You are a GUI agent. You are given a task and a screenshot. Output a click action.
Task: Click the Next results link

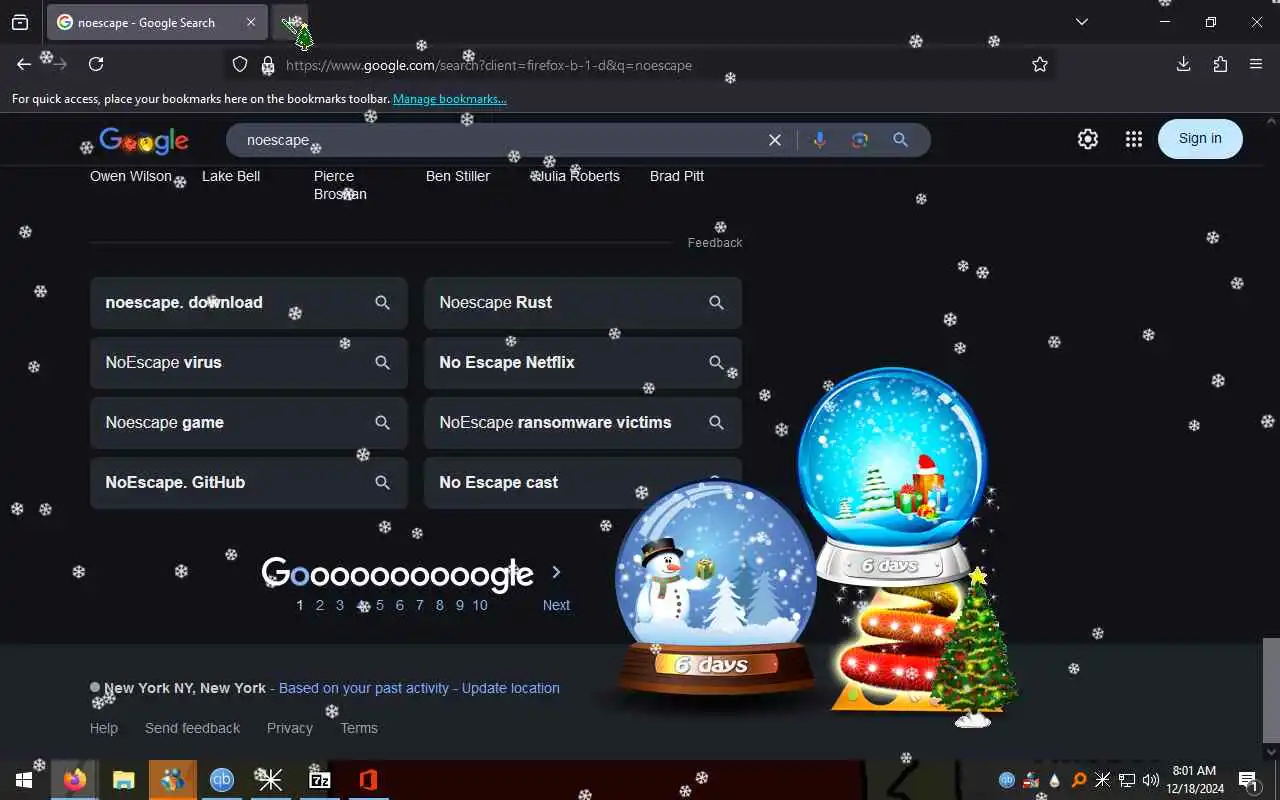click(x=557, y=605)
